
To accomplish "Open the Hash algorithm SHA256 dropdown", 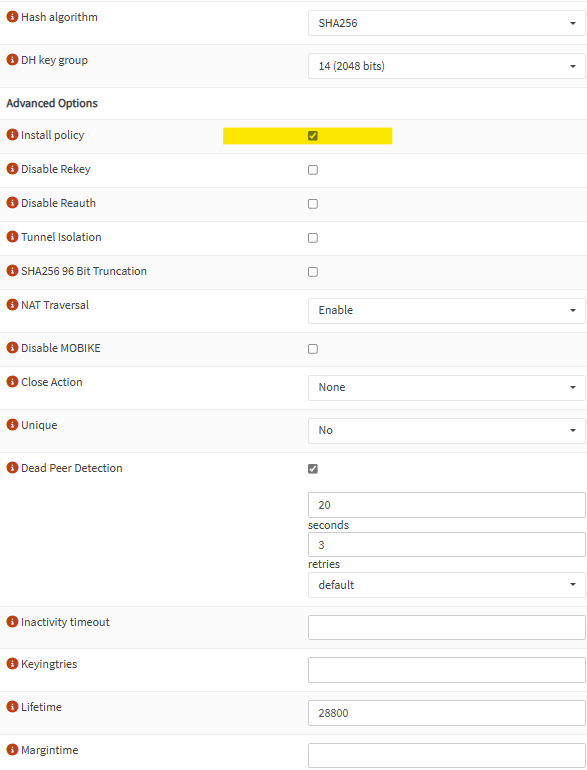I will tap(447, 23).
